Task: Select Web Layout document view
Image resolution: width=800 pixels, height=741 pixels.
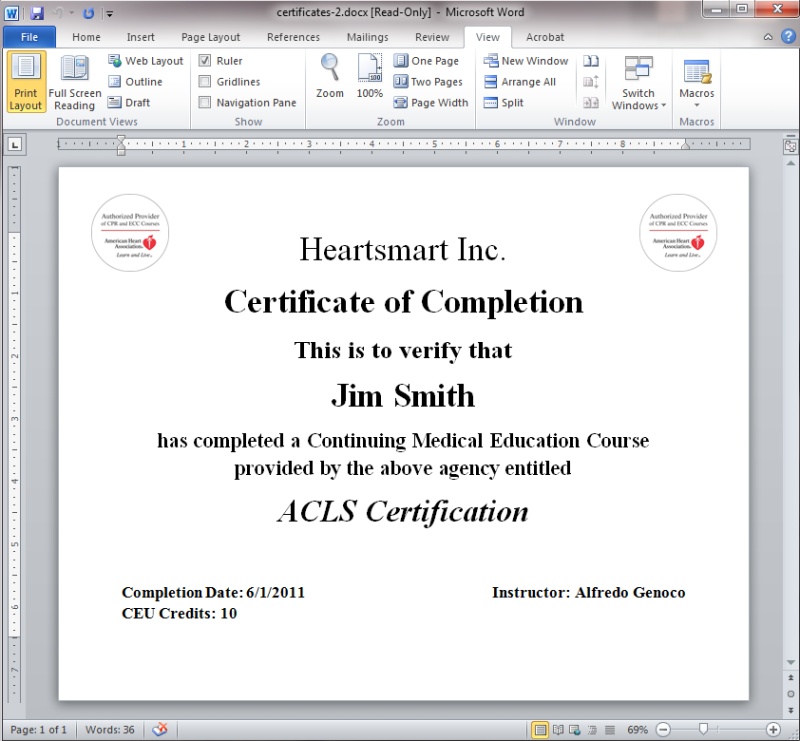Action: pos(145,61)
